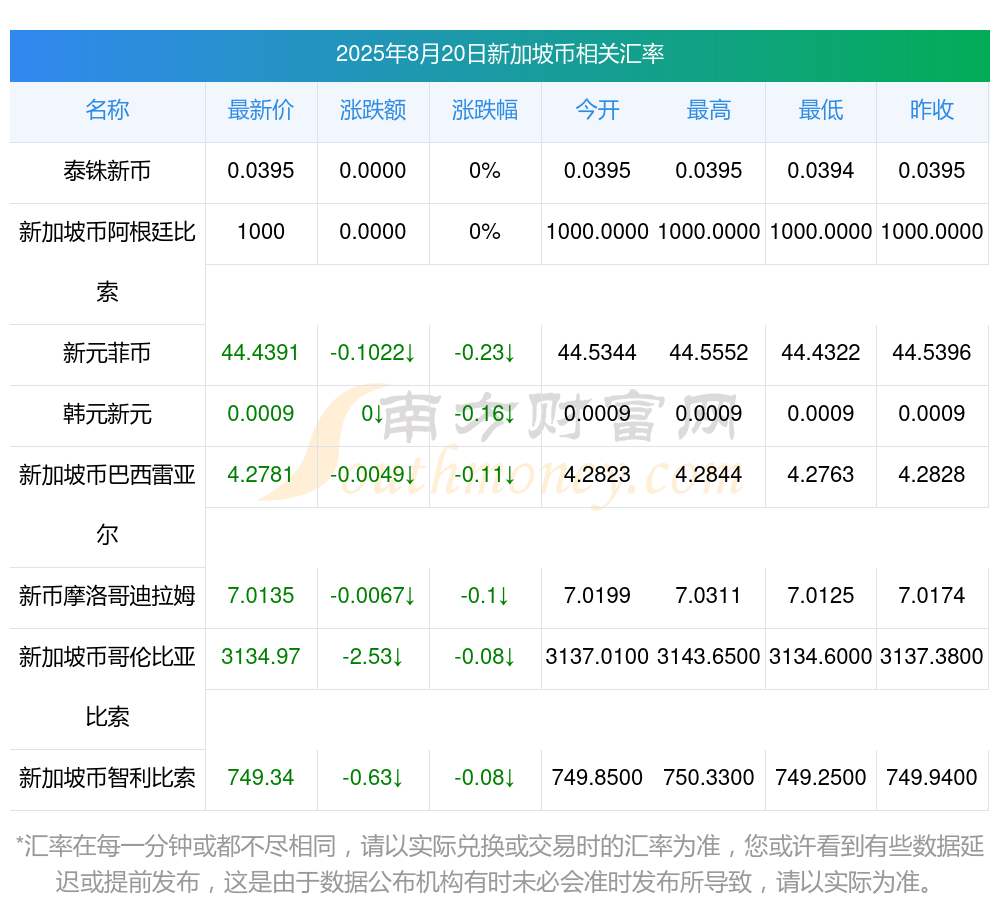Select the 新加坡币哥伦比亚比索 row name
1000x913 pixels.
(x=107, y=687)
